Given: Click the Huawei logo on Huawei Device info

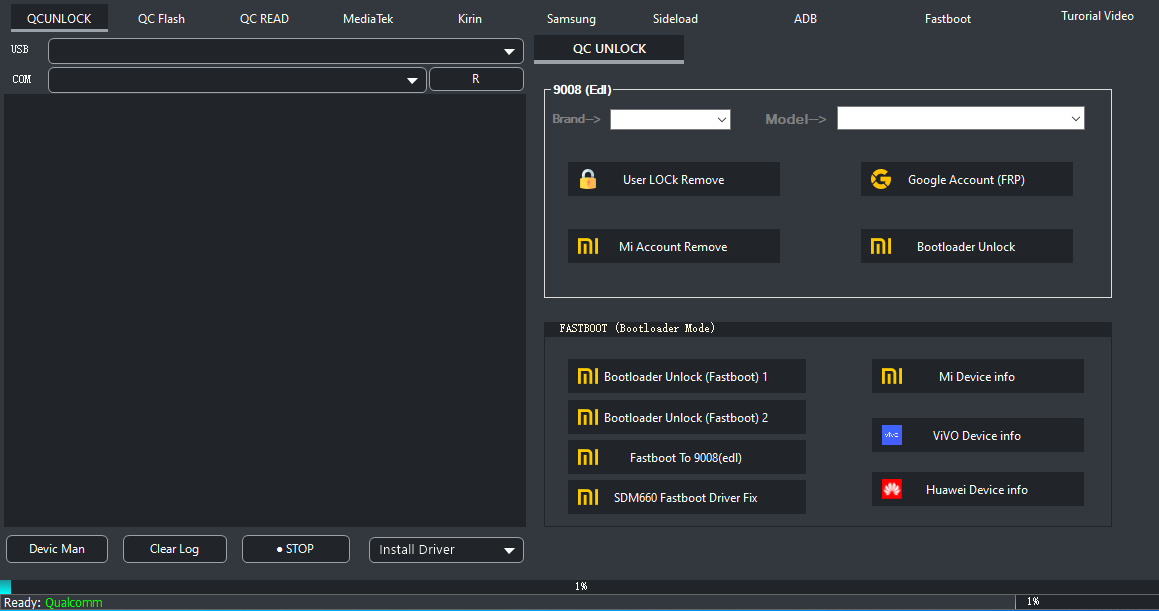Looking at the screenshot, I should (892, 489).
